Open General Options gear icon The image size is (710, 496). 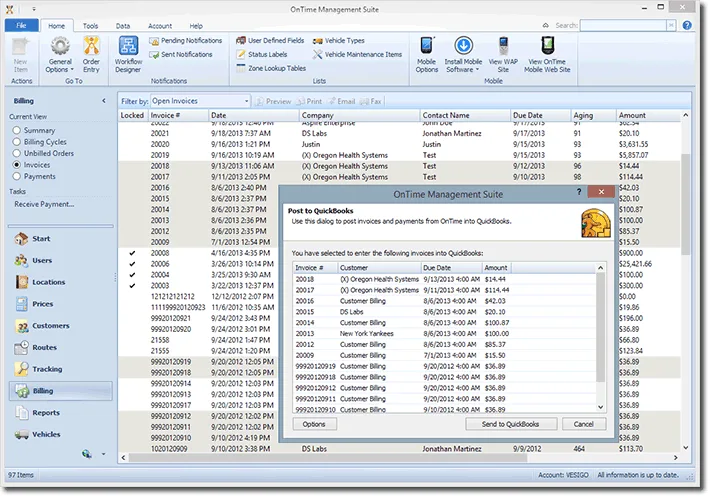[x=60, y=46]
